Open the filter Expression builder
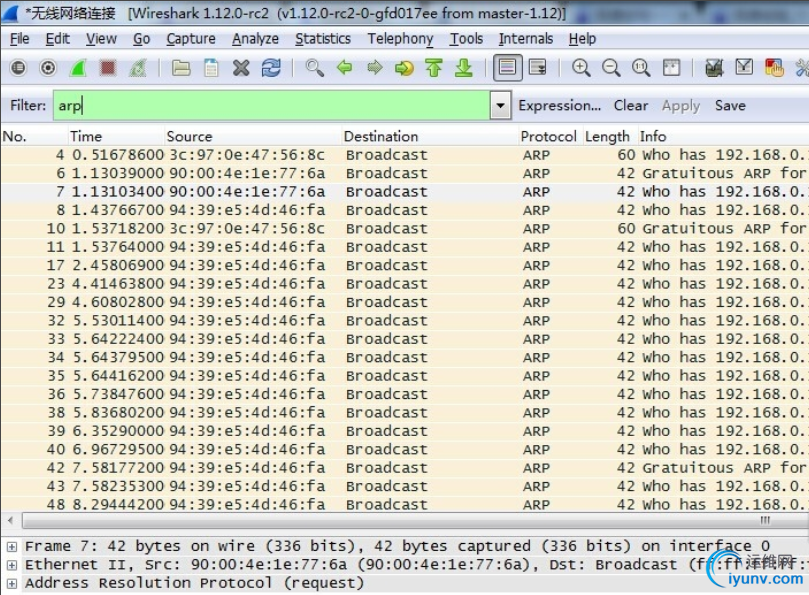This screenshot has height=595, width=809. pyautogui.click(x=559, y=105)
